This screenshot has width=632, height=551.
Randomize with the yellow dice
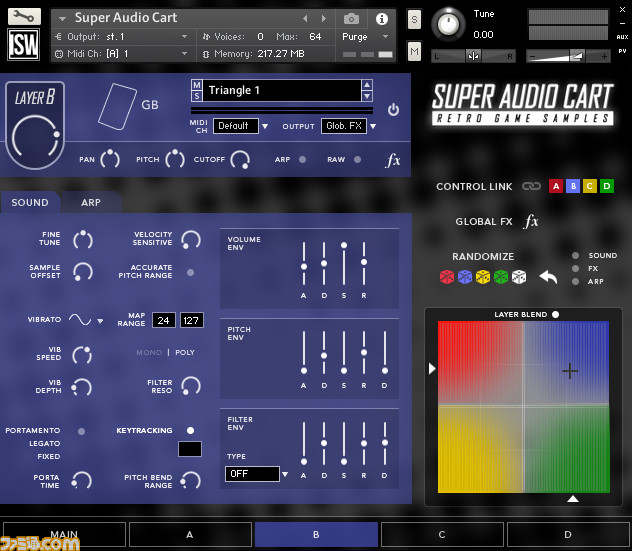coord(483,277)
